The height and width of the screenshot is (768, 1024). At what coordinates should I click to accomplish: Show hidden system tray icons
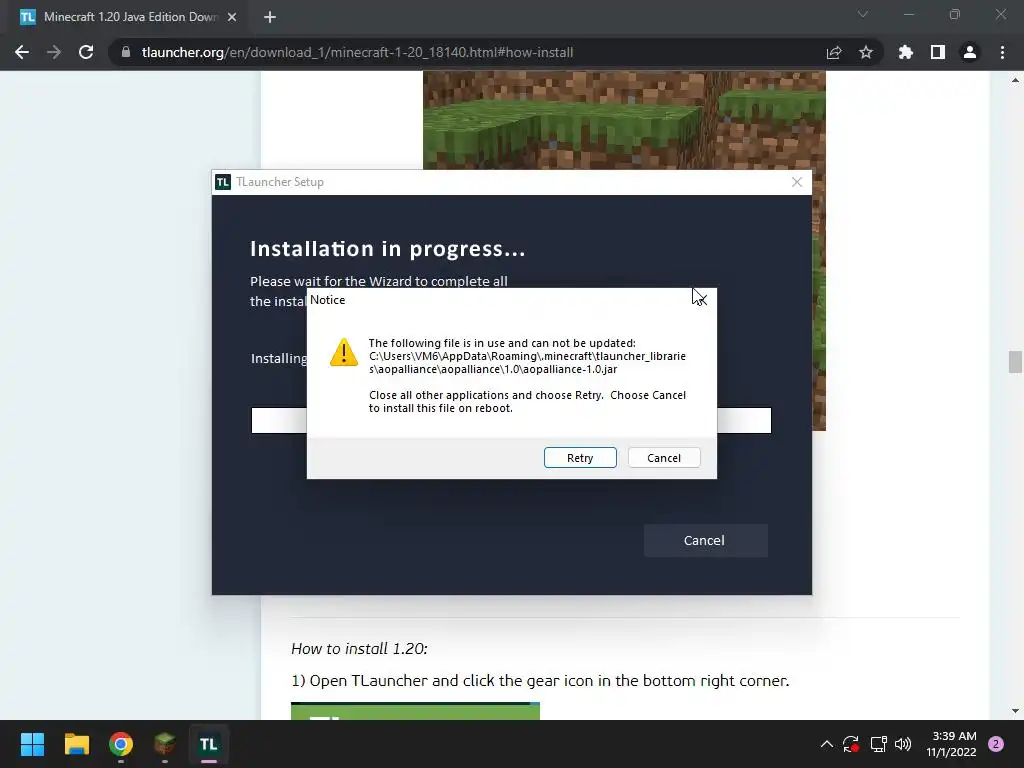[x=827, y=744]
